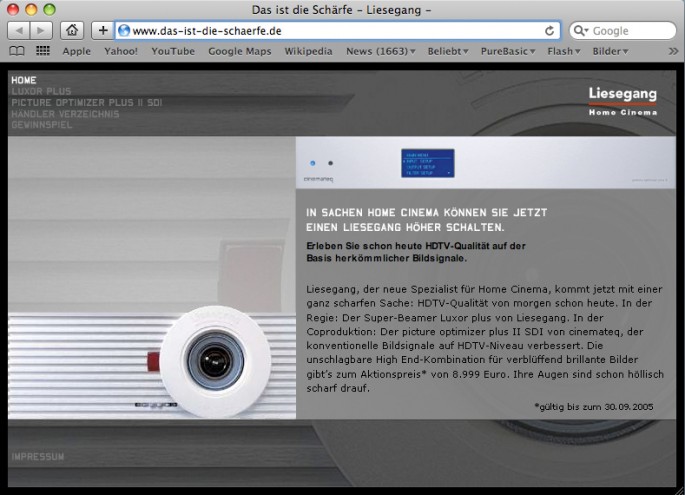
Task: Open the Wikipedia bookmark
Action: (x=308, y=51)
